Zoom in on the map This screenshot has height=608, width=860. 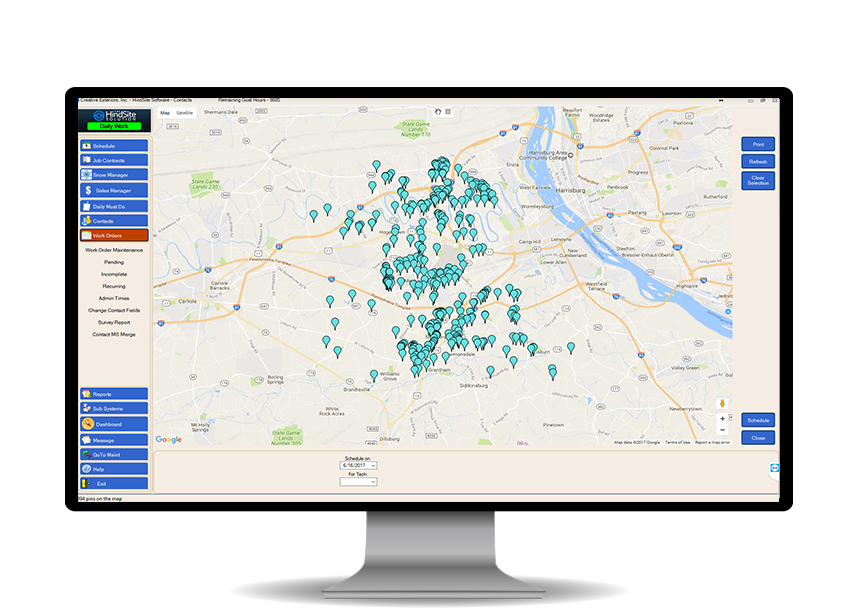click(722, 418)
